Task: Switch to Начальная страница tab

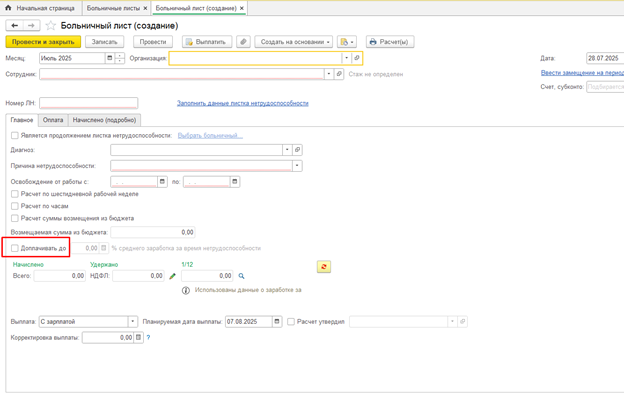Action: [x=41, y=8]
